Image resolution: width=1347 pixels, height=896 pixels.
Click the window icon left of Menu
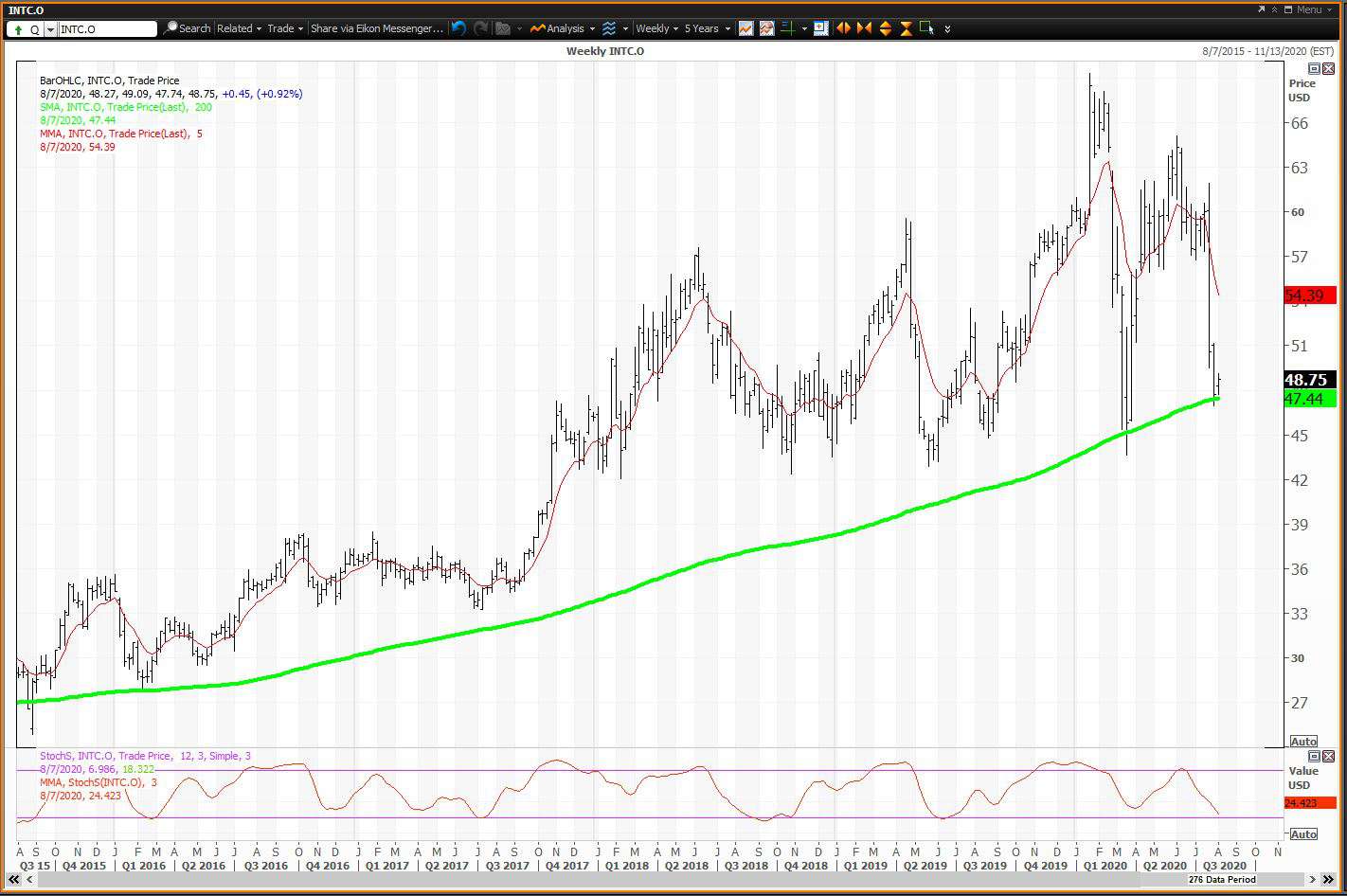pyautogui.click(x=1290, y=9)
